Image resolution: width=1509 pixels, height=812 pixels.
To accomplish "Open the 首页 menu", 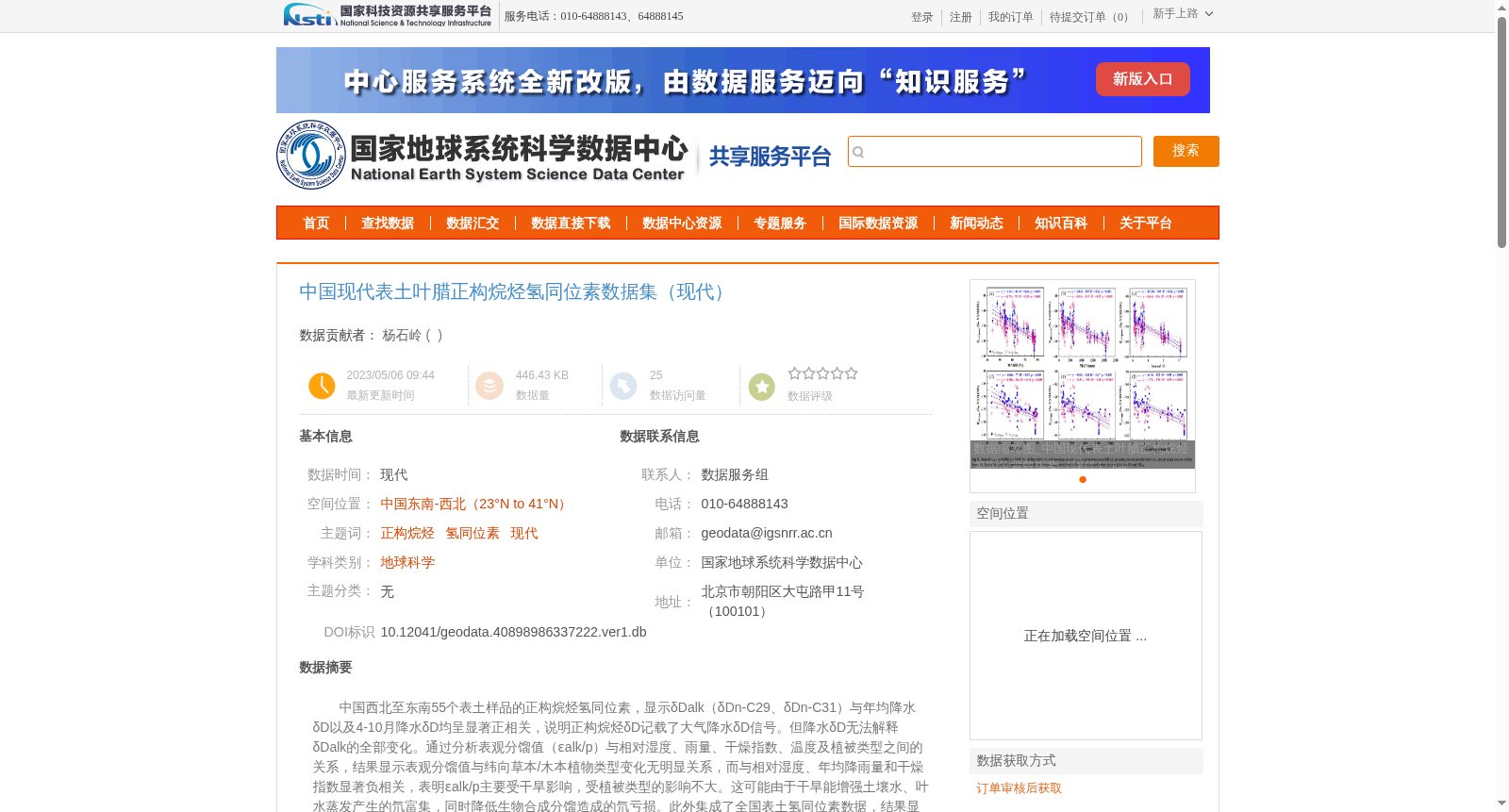I will (316, 223).
